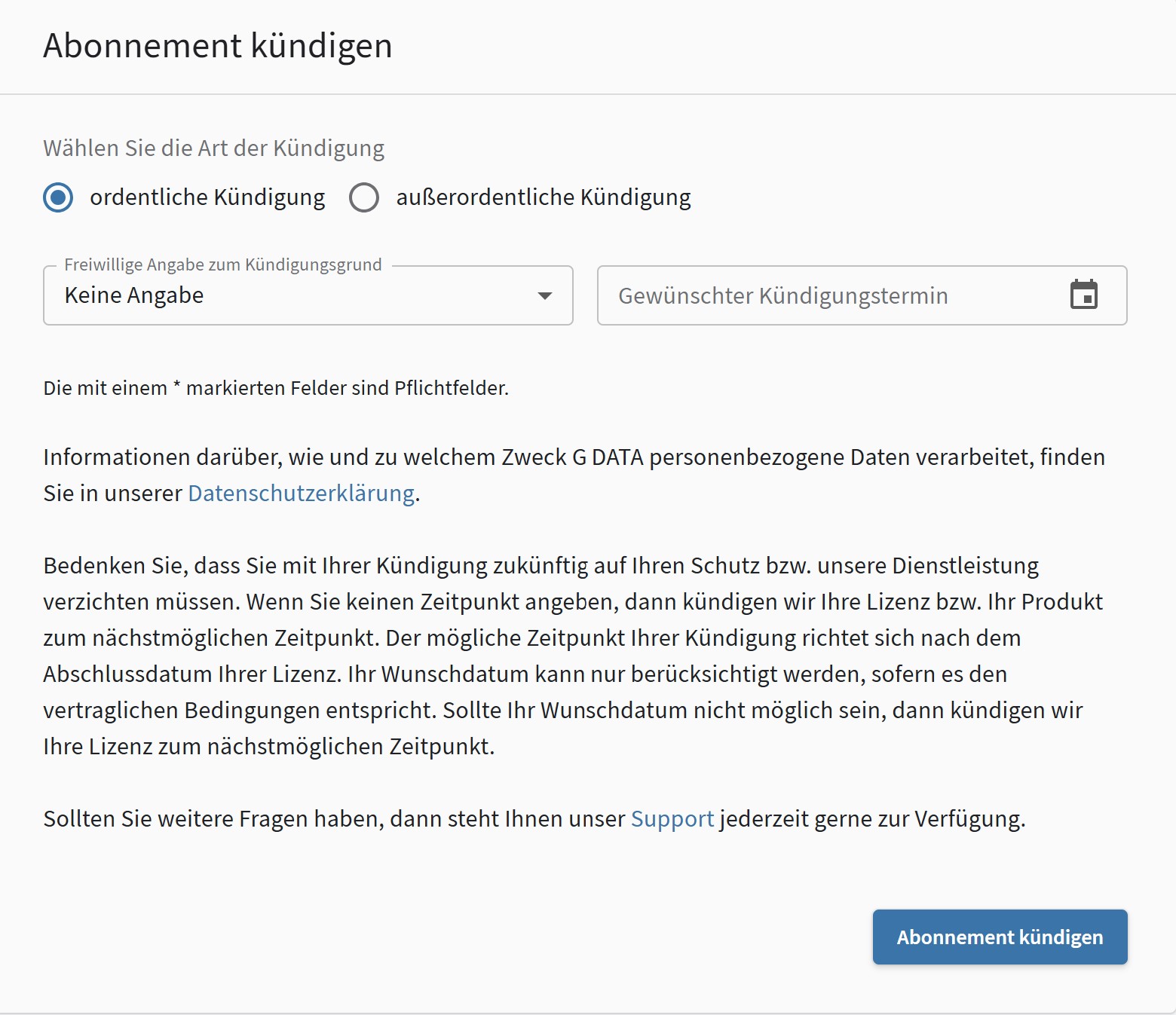Click the calendar icon beside Kündigungstermin
Screen dimensions: 1176x1015
coord(1085,295)
